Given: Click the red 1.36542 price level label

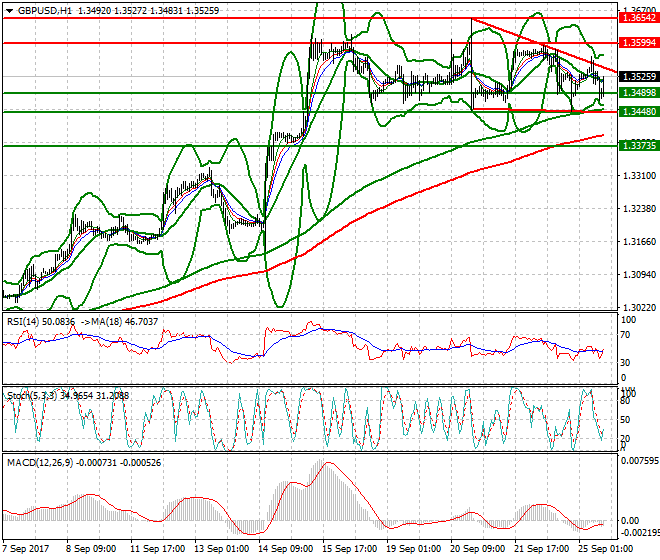Looking at the screenshot, I should [x=639, y=18].
